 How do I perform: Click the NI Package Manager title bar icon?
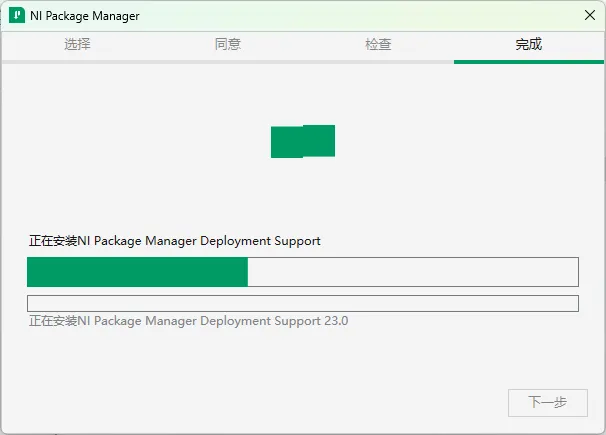(x=17, y=15)
